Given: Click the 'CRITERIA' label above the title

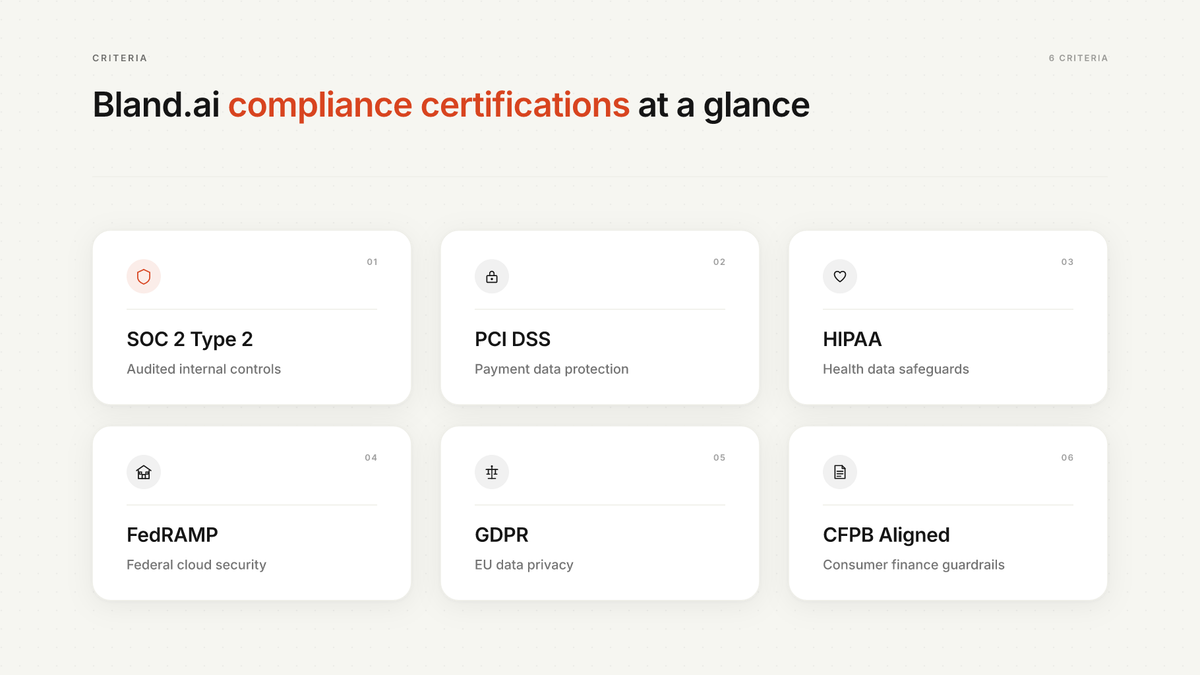Looking at the screenshot, I should (120, 58).
